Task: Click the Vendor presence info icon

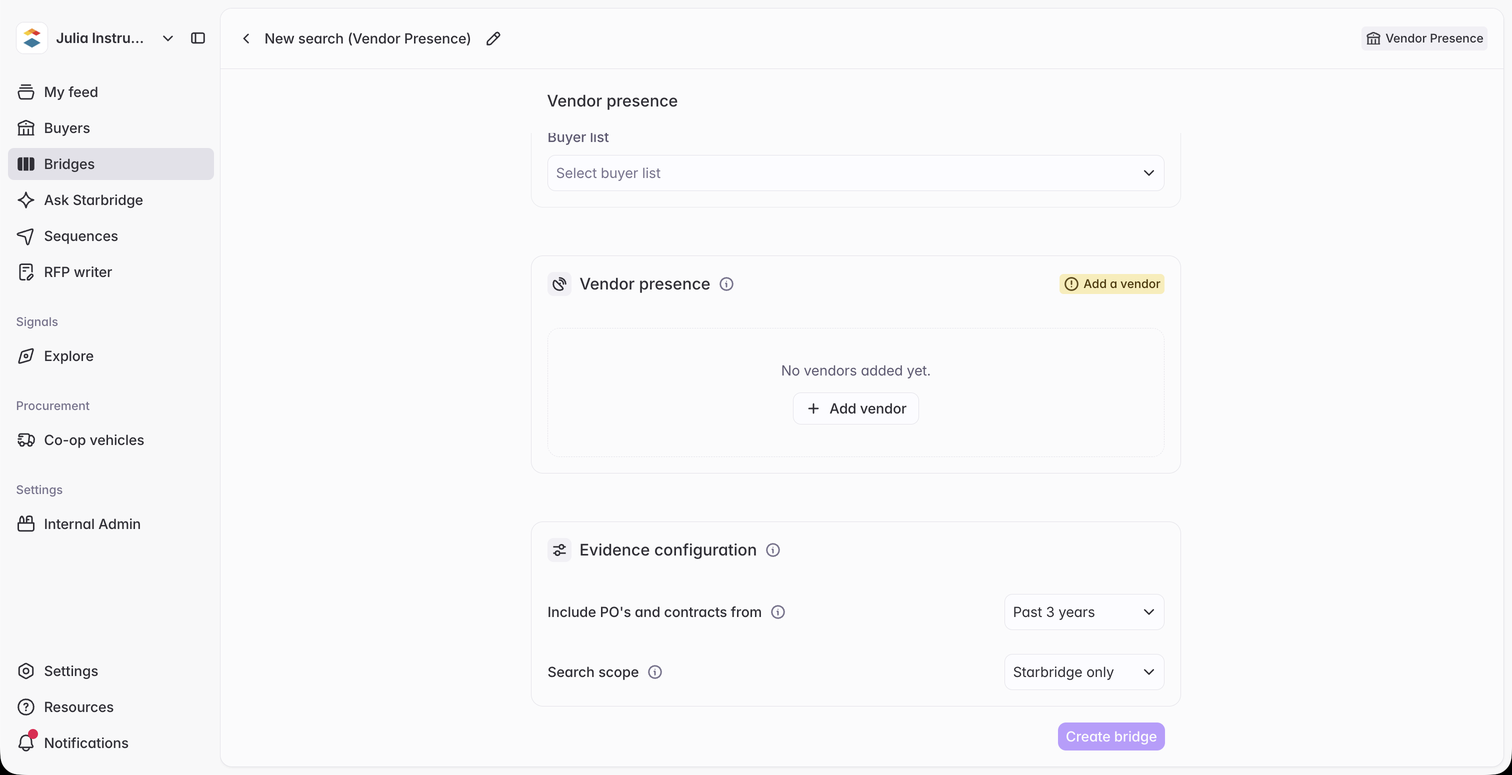Action: click(727, 284)
